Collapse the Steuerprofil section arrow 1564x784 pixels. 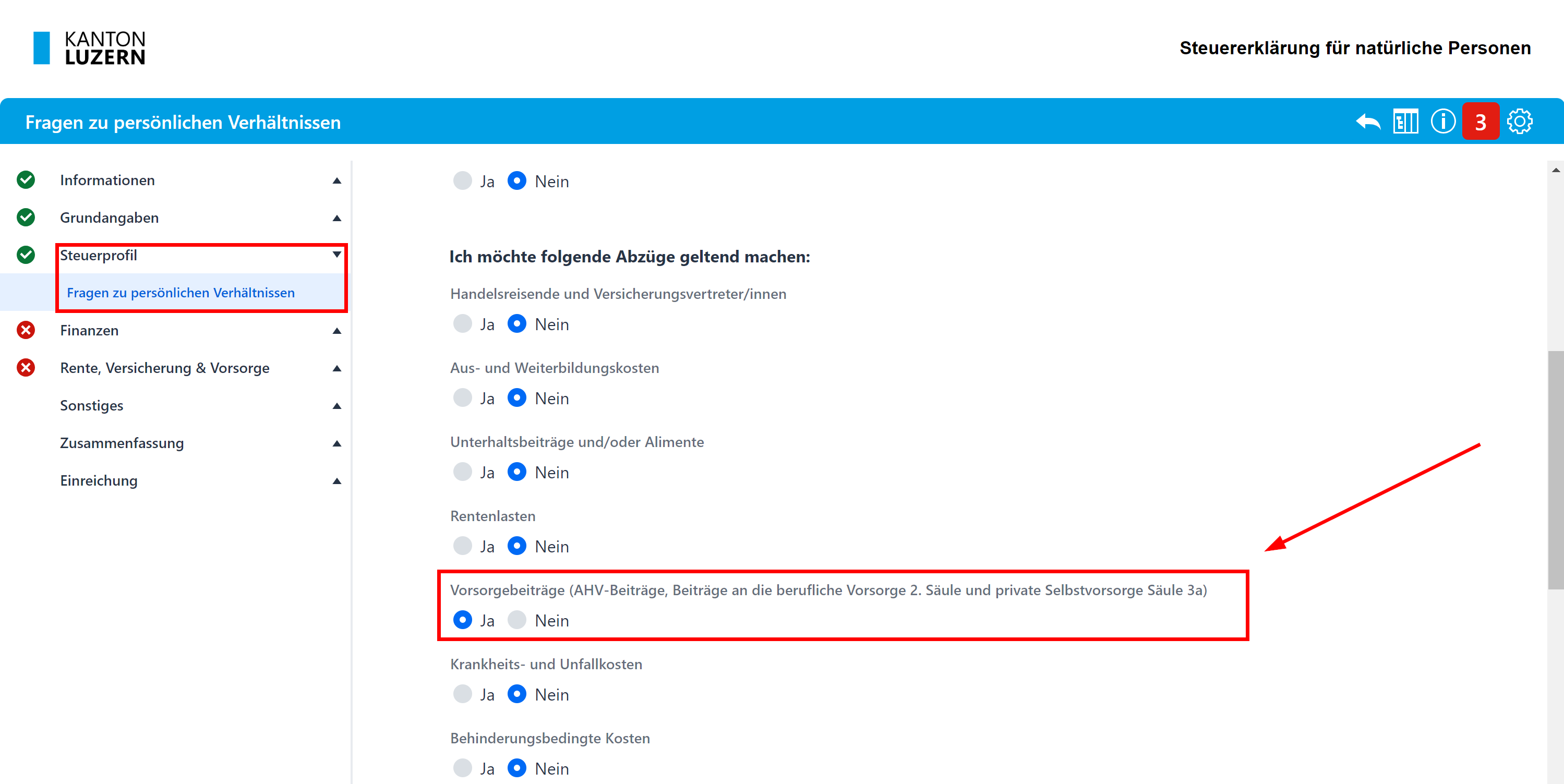tap(337, 255)
